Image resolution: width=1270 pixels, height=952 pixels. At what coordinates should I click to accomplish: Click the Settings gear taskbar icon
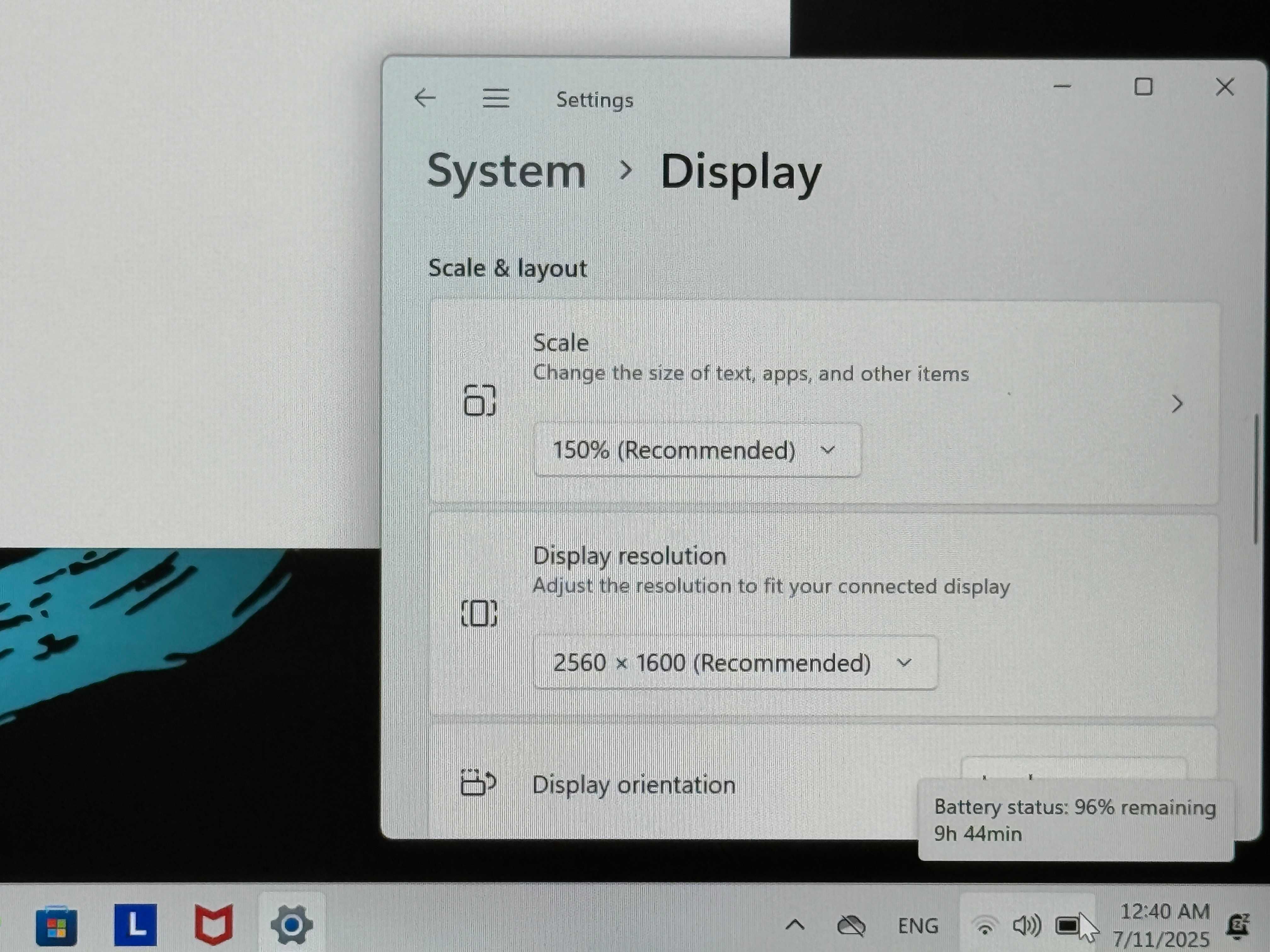pos(292,925)
